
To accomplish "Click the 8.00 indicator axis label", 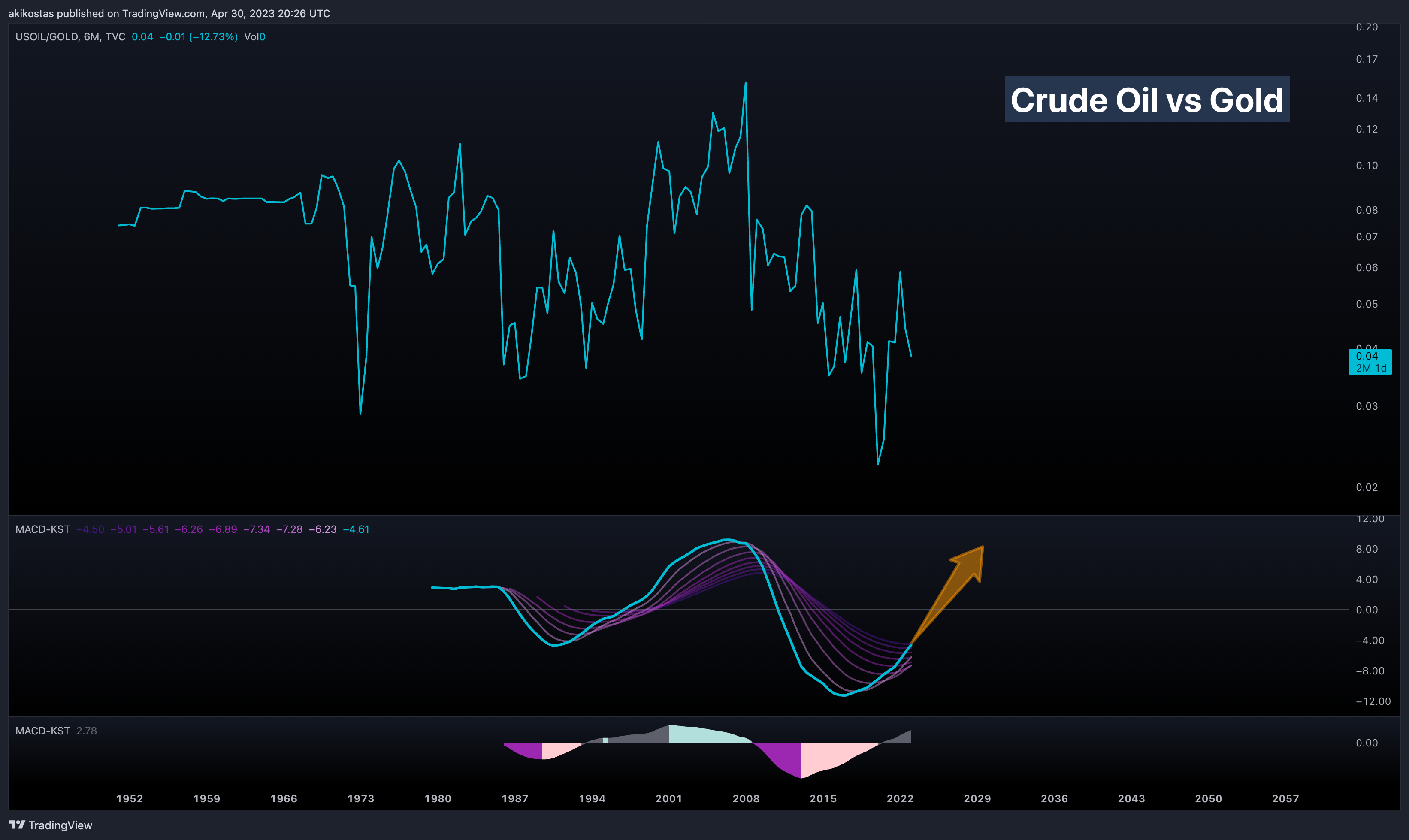I will [x=1367, y=549].
